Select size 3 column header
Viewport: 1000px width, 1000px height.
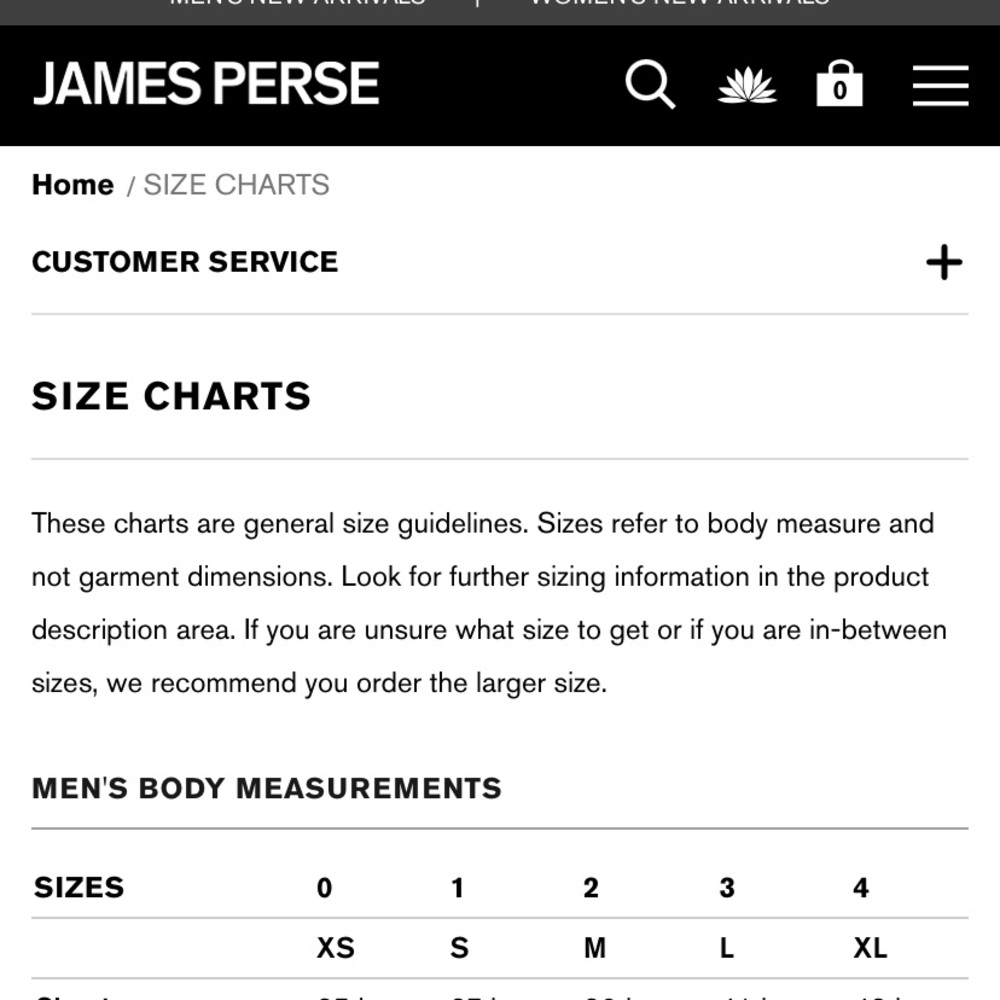click(x=726, y=888)
